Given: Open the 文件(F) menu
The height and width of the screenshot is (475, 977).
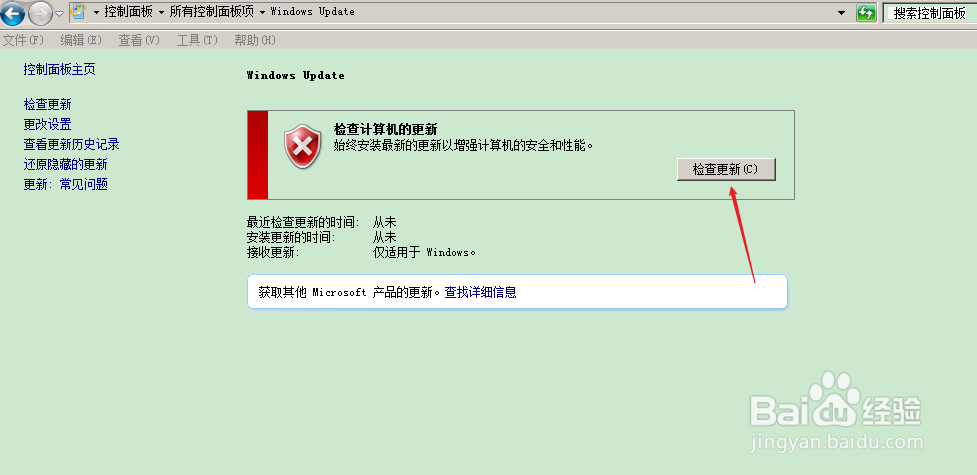Looking at the screenshot, I should pos(23,40).
